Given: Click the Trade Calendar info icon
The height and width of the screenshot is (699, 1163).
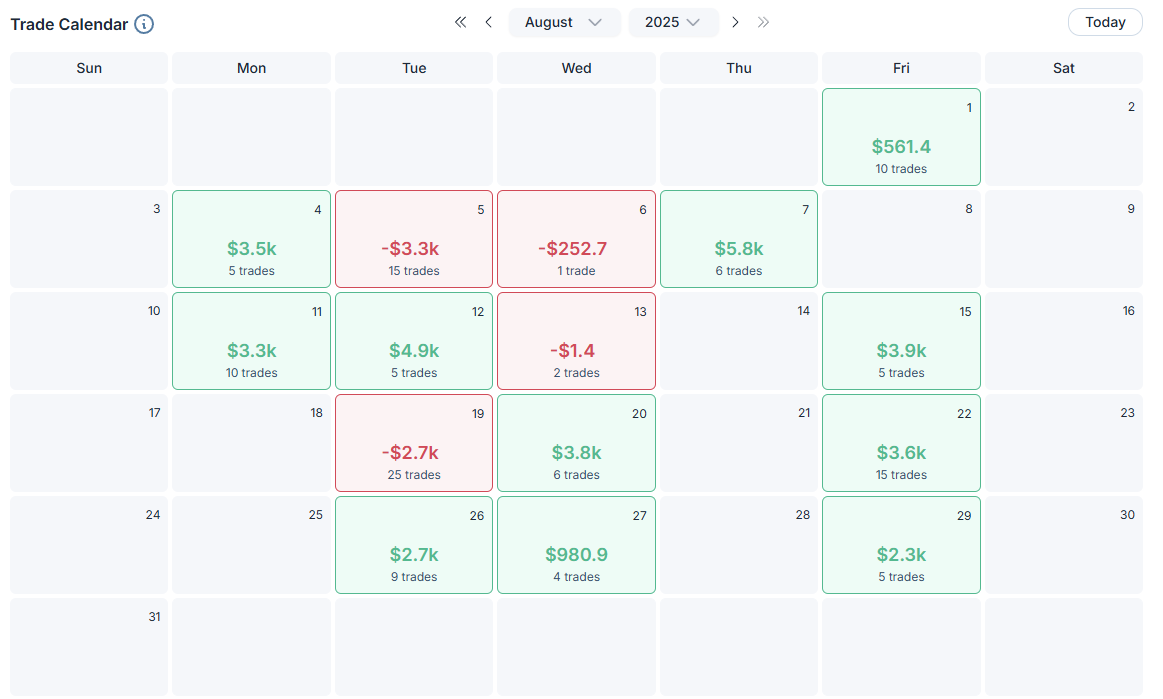Looking at the screenshot, I should 144,24.
